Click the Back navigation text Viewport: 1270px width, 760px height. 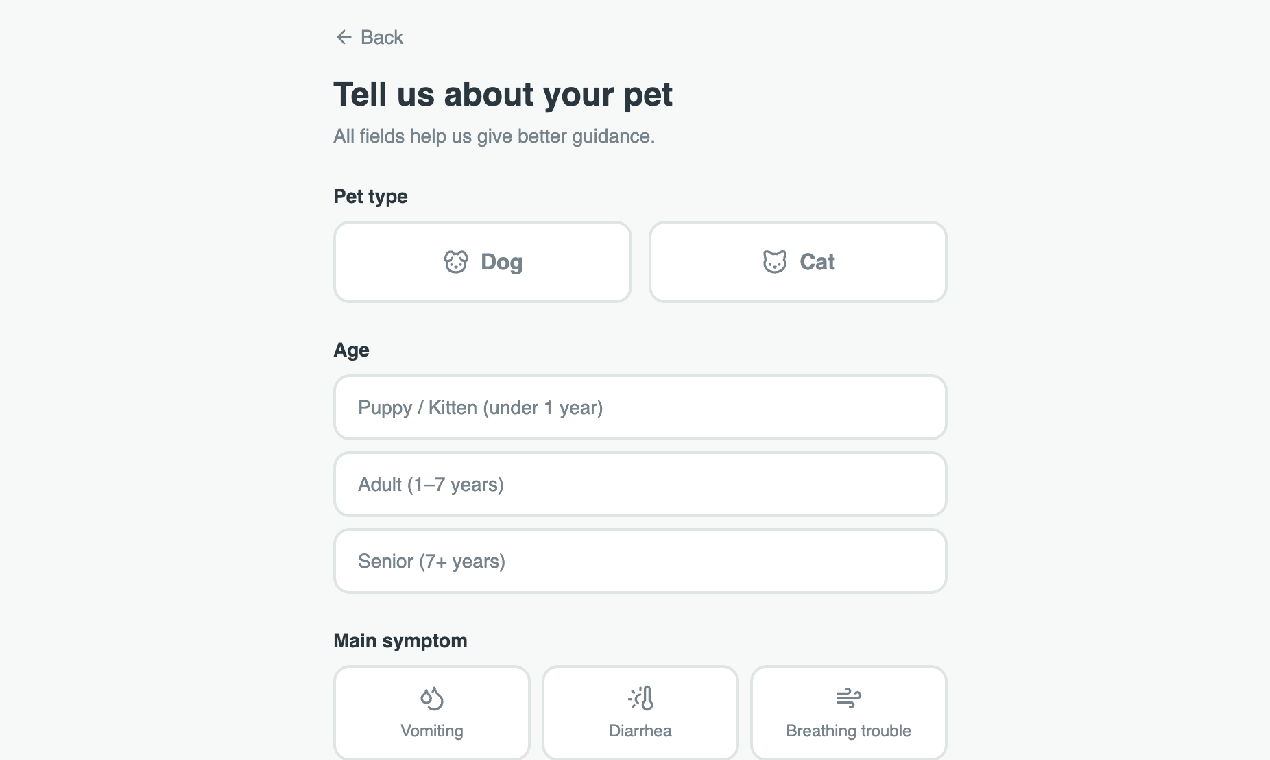click(x=381, y=37)
